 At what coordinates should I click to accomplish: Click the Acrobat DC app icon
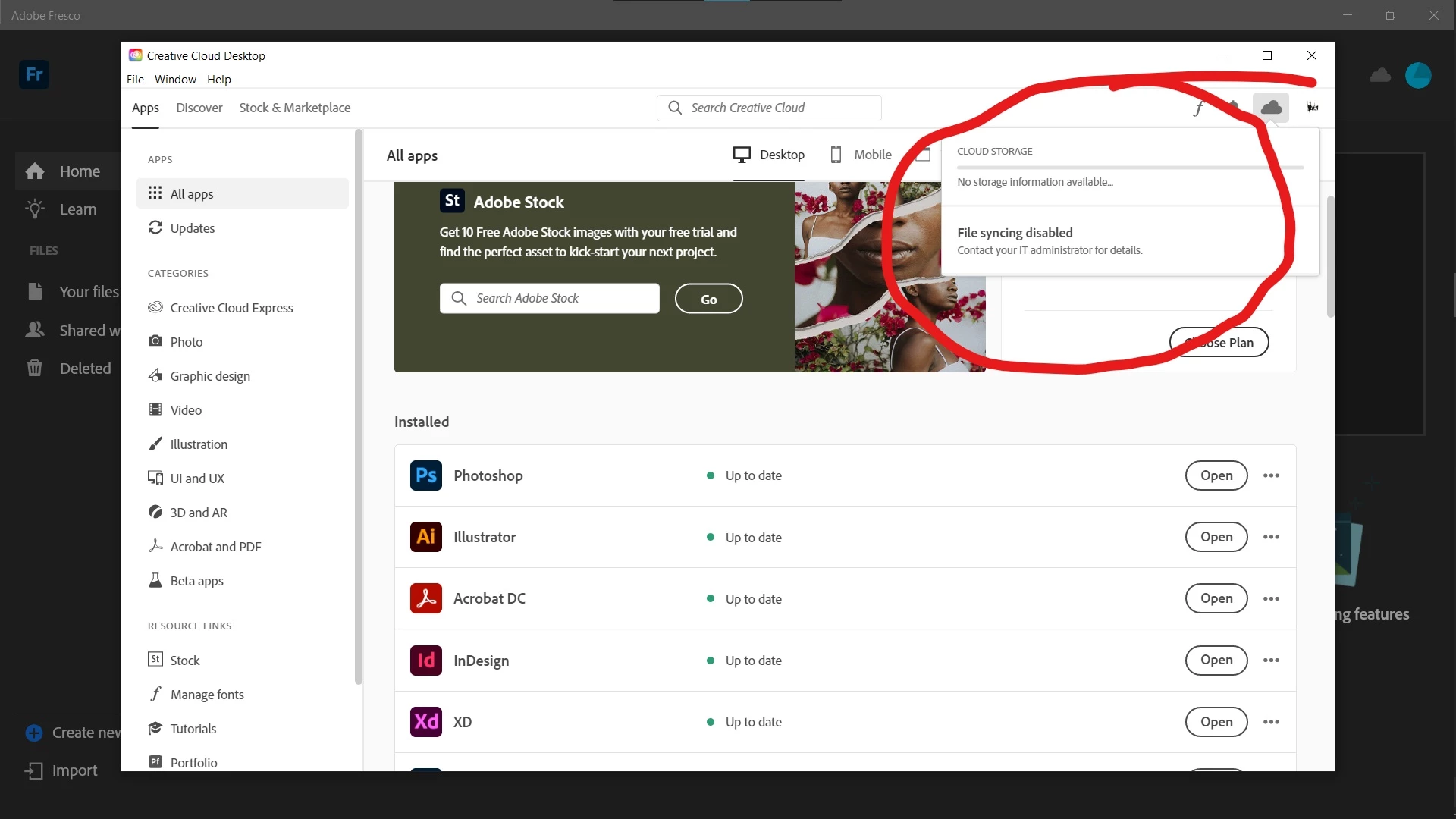[x=425, y=598]
